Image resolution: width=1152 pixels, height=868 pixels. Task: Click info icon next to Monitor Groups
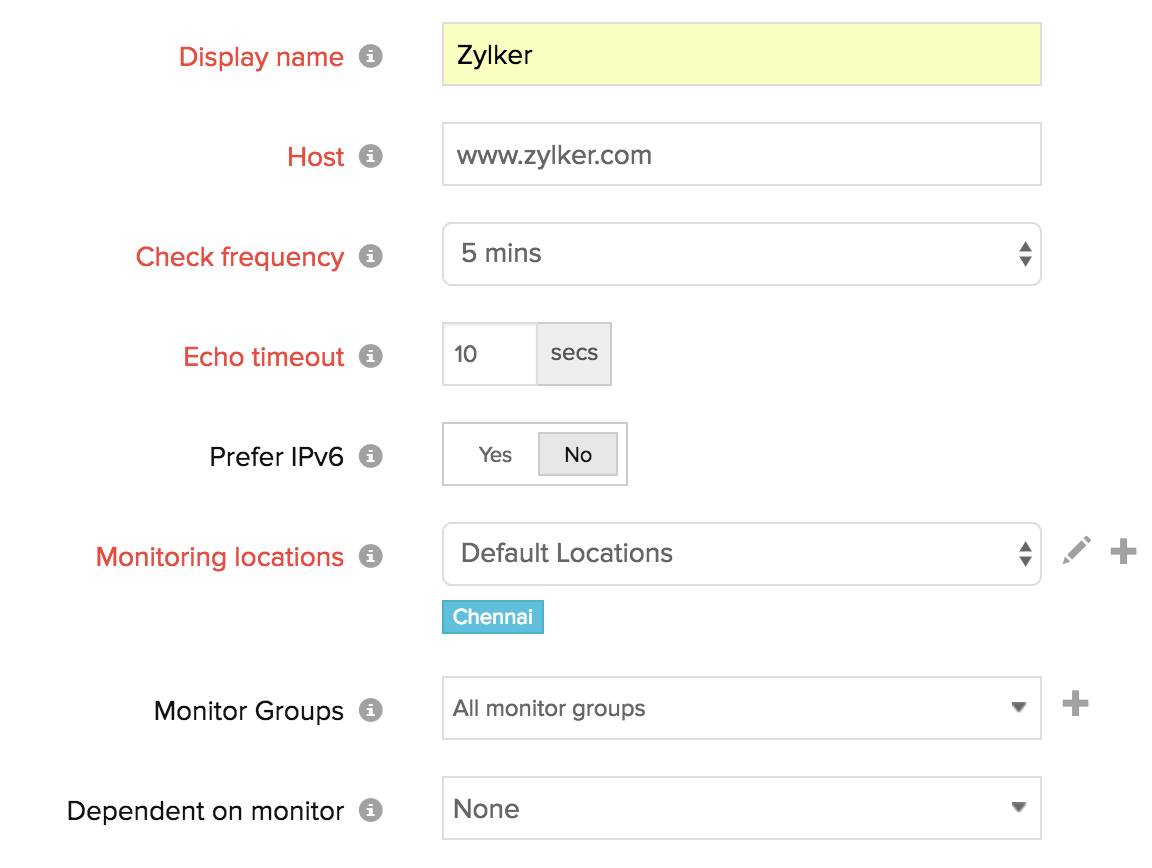pyautogui.click(x=371, y=710)
